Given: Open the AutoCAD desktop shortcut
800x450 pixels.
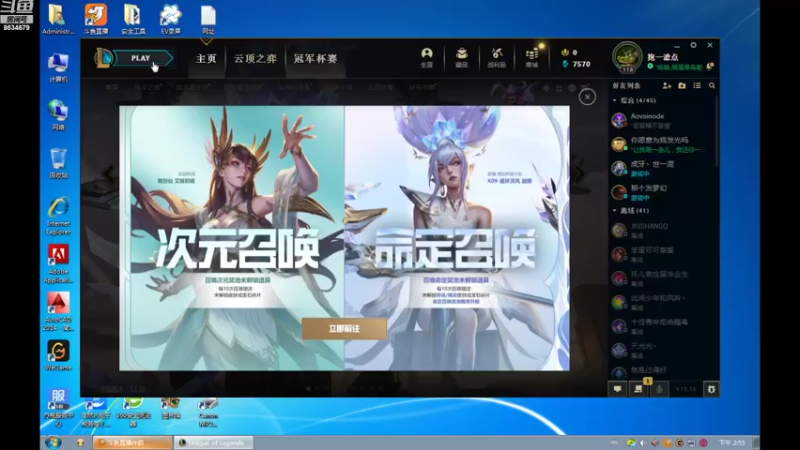Looking at the screenshot, I should pyautogui.click(x=58, y=312).
